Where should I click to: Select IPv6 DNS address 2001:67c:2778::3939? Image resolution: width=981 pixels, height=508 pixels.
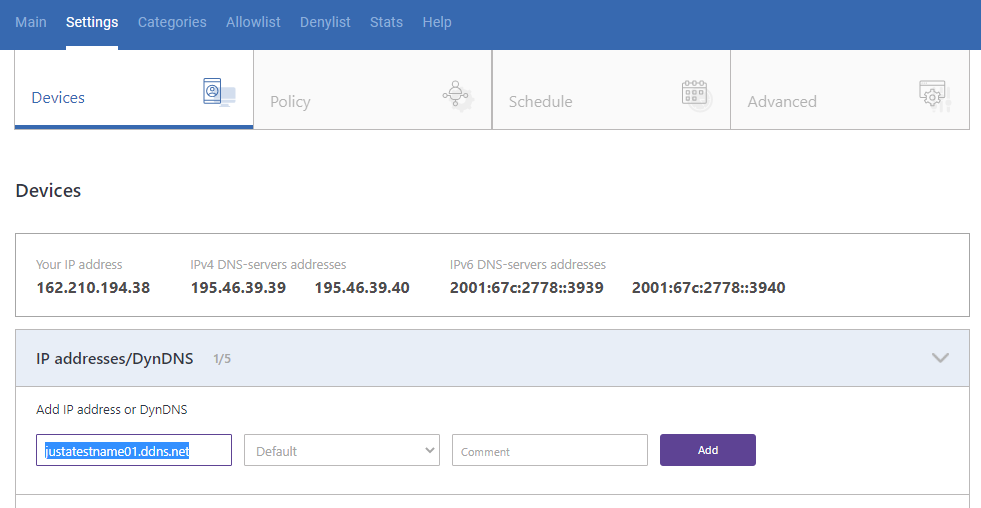pos(527,288)
